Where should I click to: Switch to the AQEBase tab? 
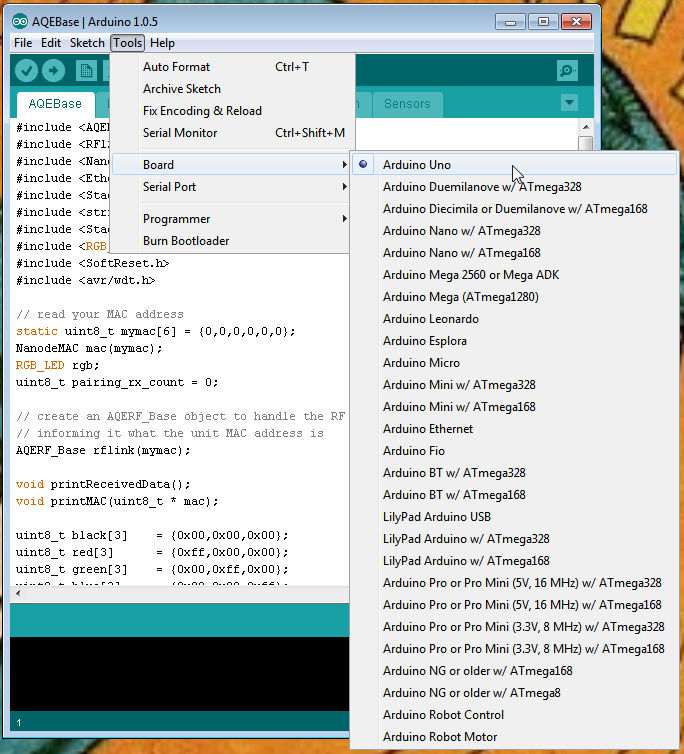point(55,104)
